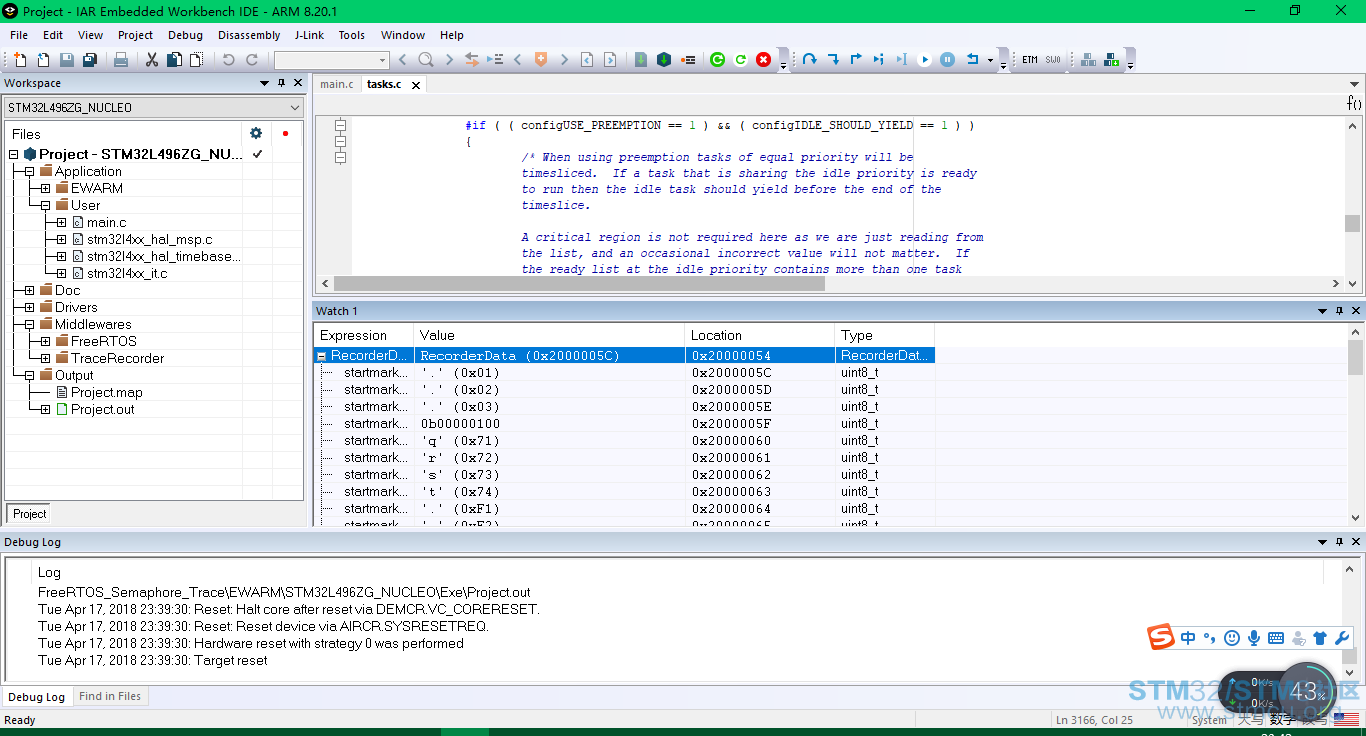Click Download and Debug green arrow icon

[x=664, y=60]
